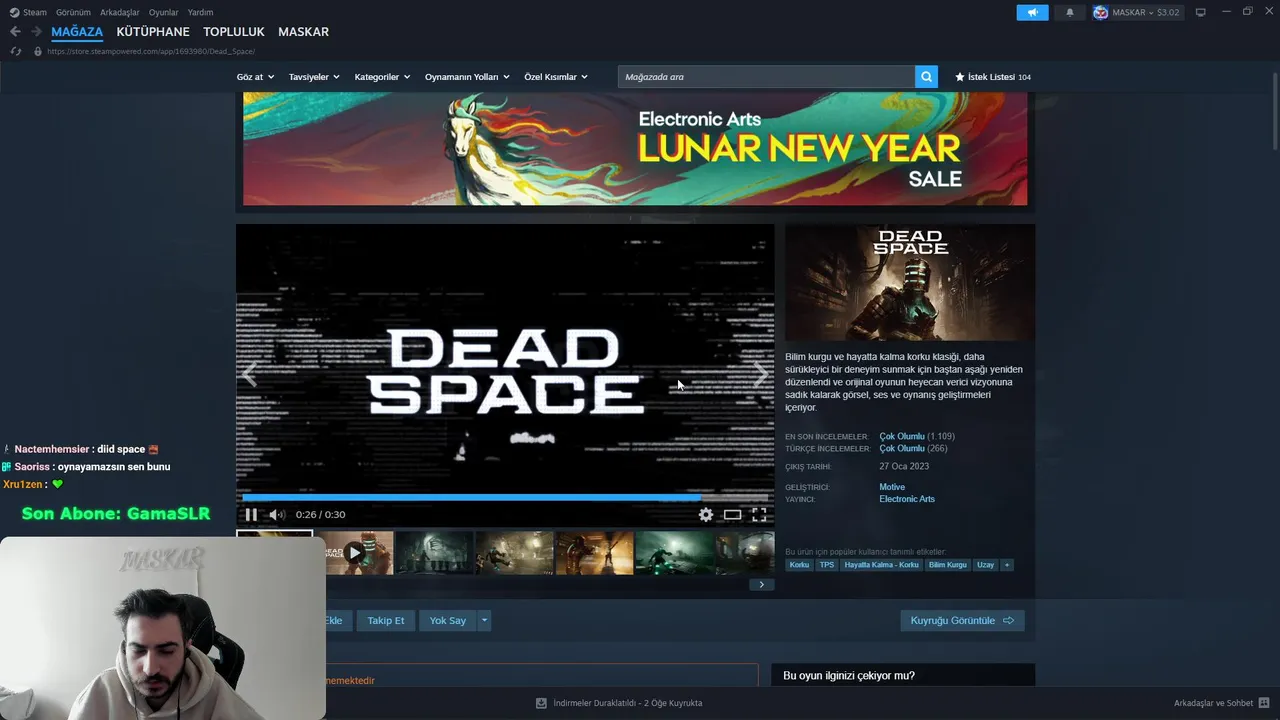Open the Arkadaşlar ve Sohbet label
The height and width of the screenshot is (720, 1280).
click(x=1213, y=703)
